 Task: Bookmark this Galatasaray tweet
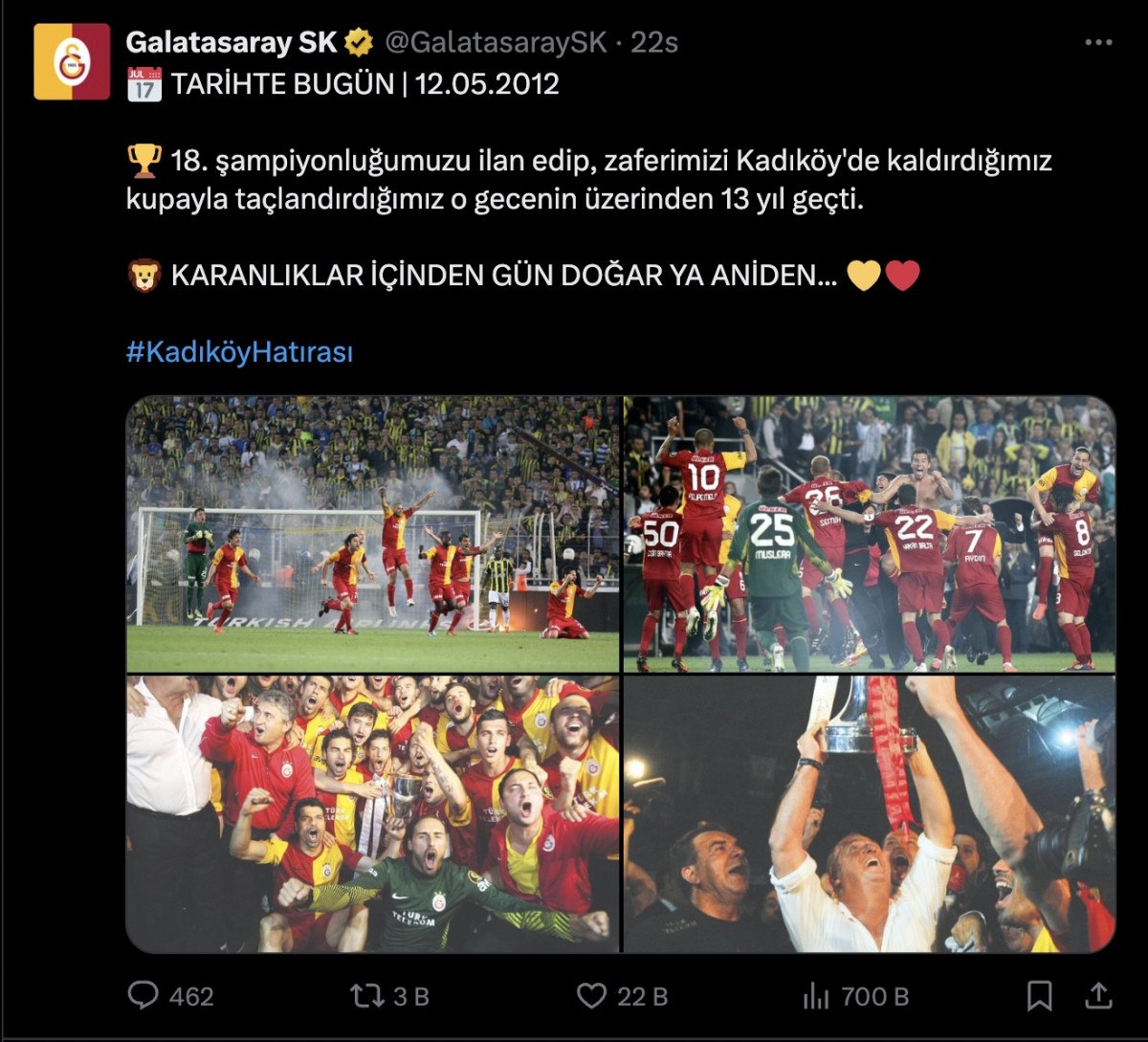click(x=1039, y=996)
